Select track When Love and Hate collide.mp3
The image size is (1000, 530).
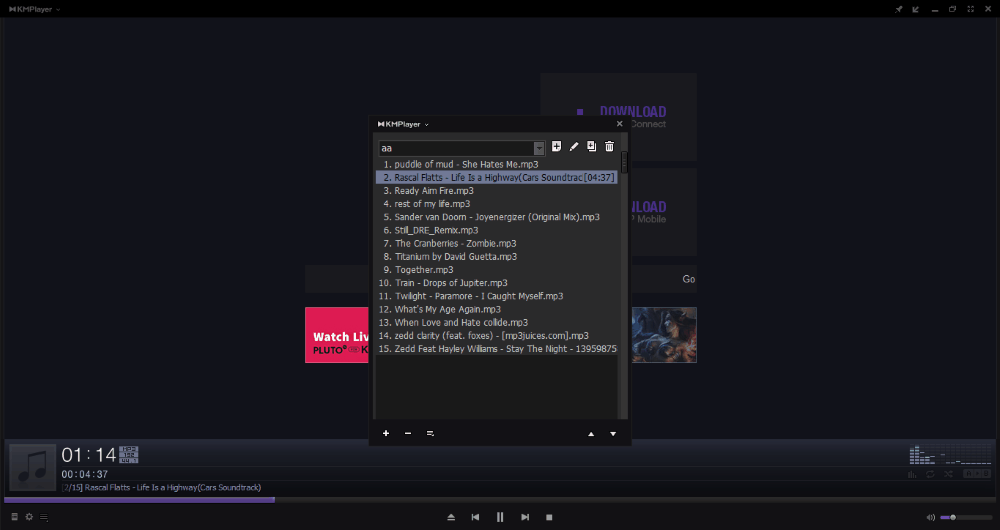[496, 323]
